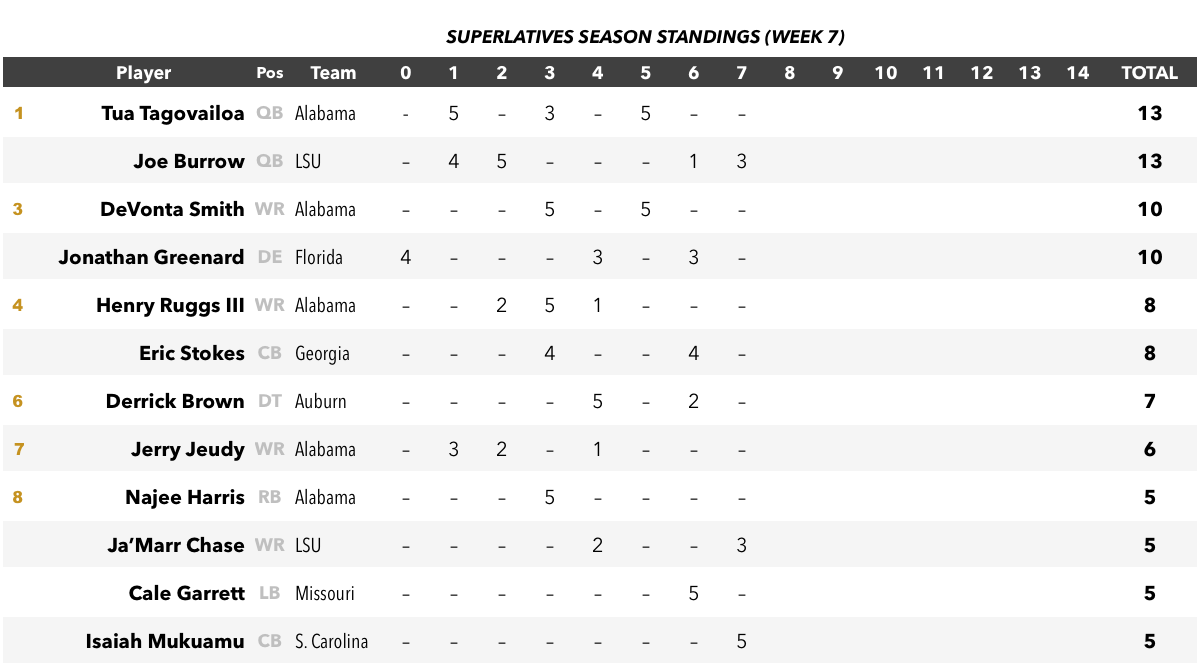Open the DeVonta Smith row
This screenshot has height=670, width=1200.
tap(600, 209)
